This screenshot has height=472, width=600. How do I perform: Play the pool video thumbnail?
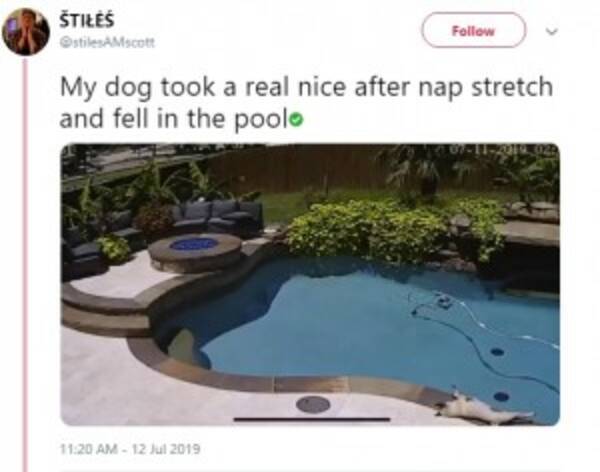coord(310,284)
